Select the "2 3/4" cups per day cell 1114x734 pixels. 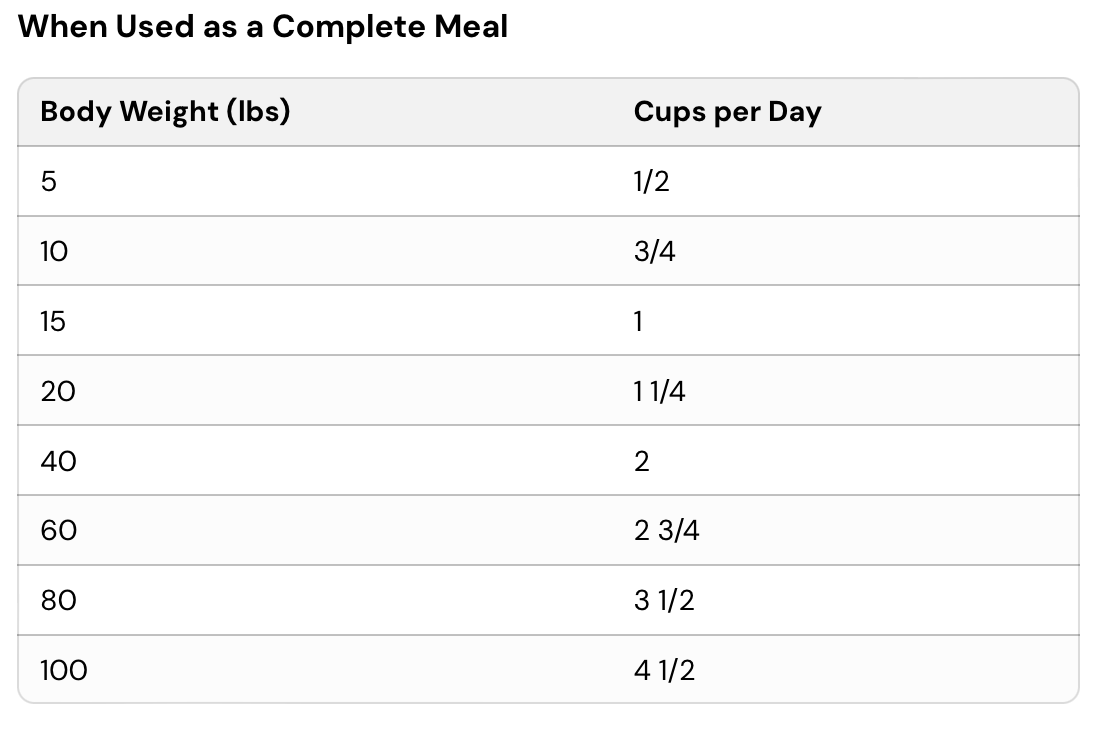(666, 531)
